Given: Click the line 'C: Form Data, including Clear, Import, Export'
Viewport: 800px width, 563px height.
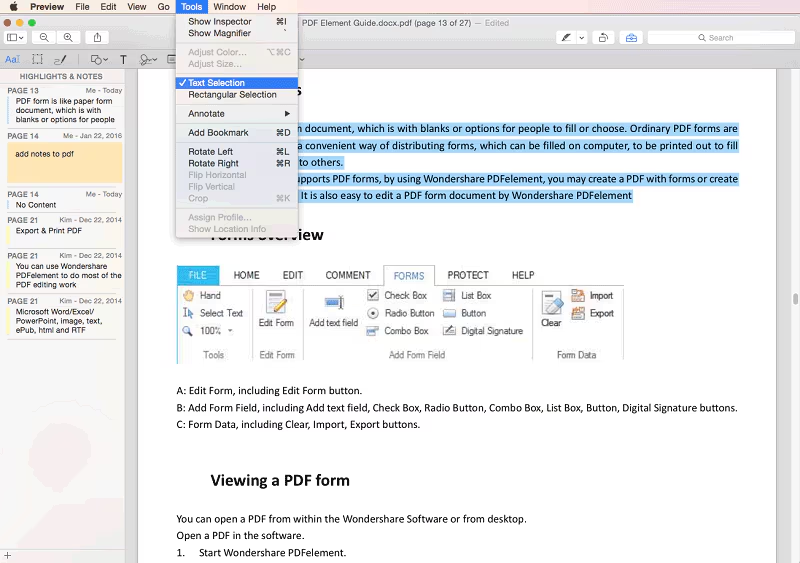Looking at the screenshot, I should 298,425.
